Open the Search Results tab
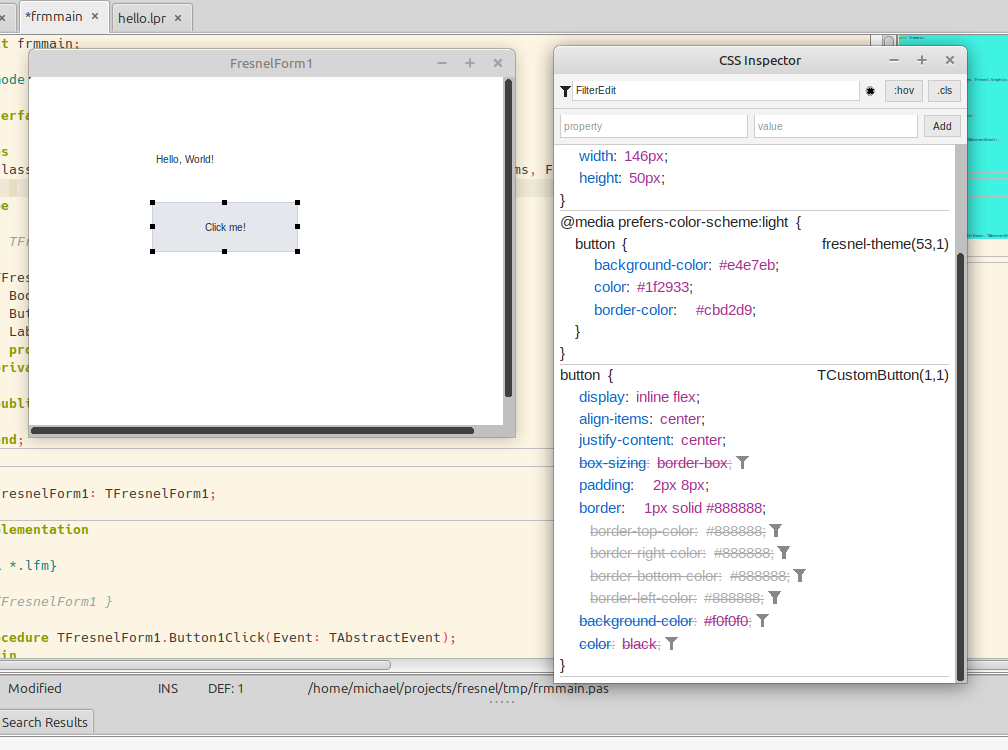Screen dimensions: 1008x750 (x=44, y=722)
